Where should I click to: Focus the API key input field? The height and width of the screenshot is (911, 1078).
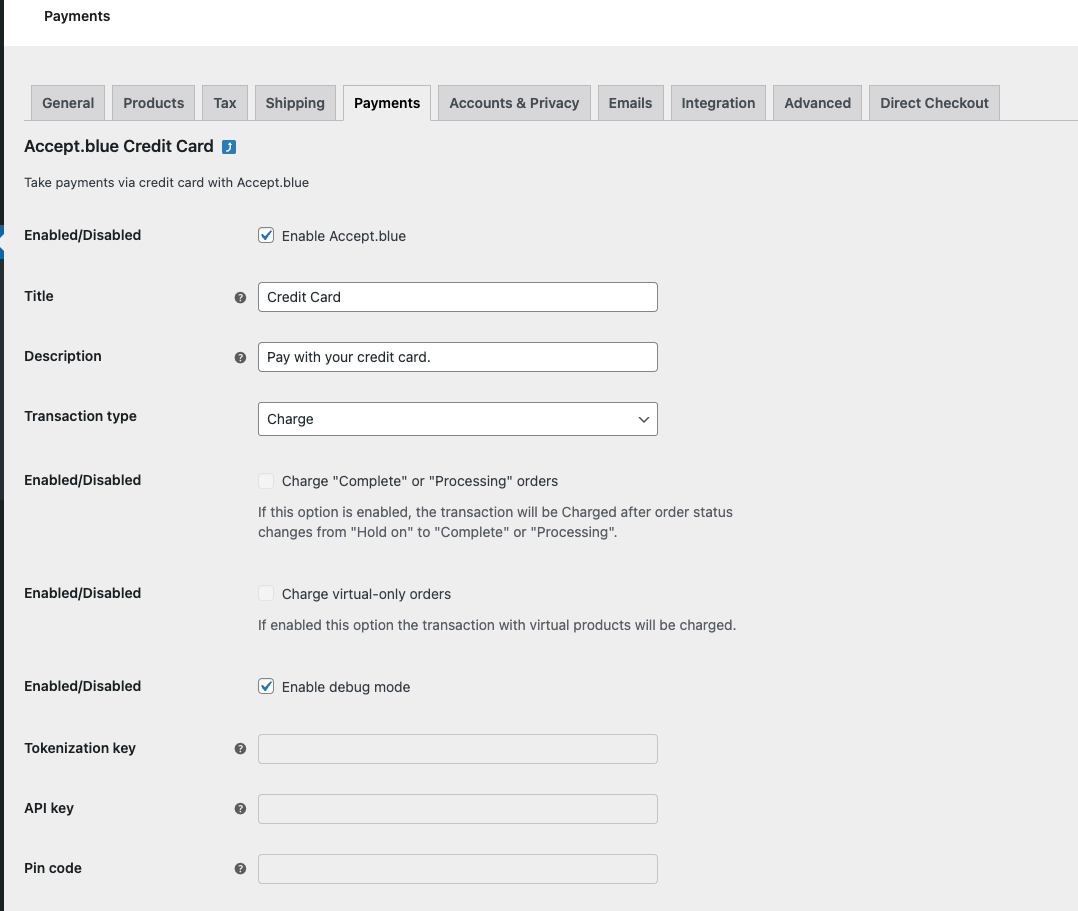click(457, 809)
